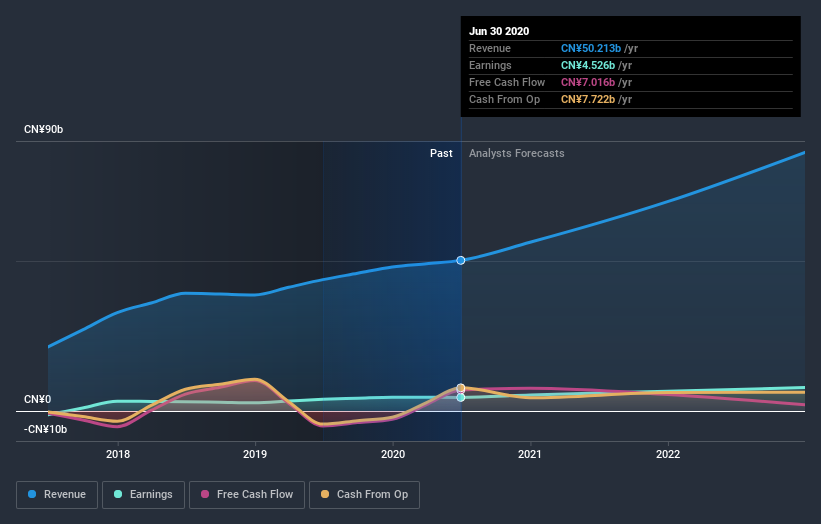
Task: Click the Analysts Forecasts label
Action: pyautogui.click(x=517, y=153)
